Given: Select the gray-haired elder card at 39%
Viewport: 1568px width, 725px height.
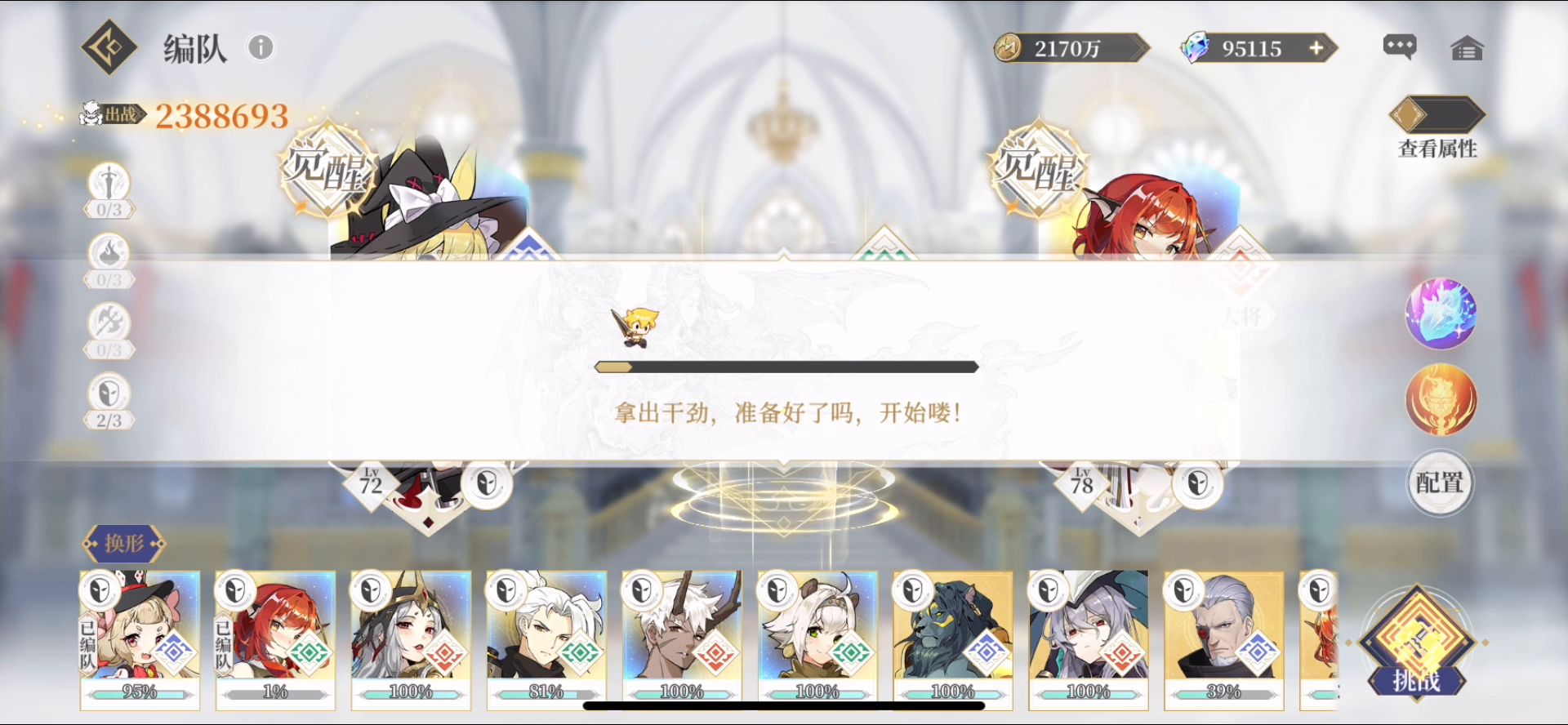Looking at the screenshot, I should tap(1224, 639).
